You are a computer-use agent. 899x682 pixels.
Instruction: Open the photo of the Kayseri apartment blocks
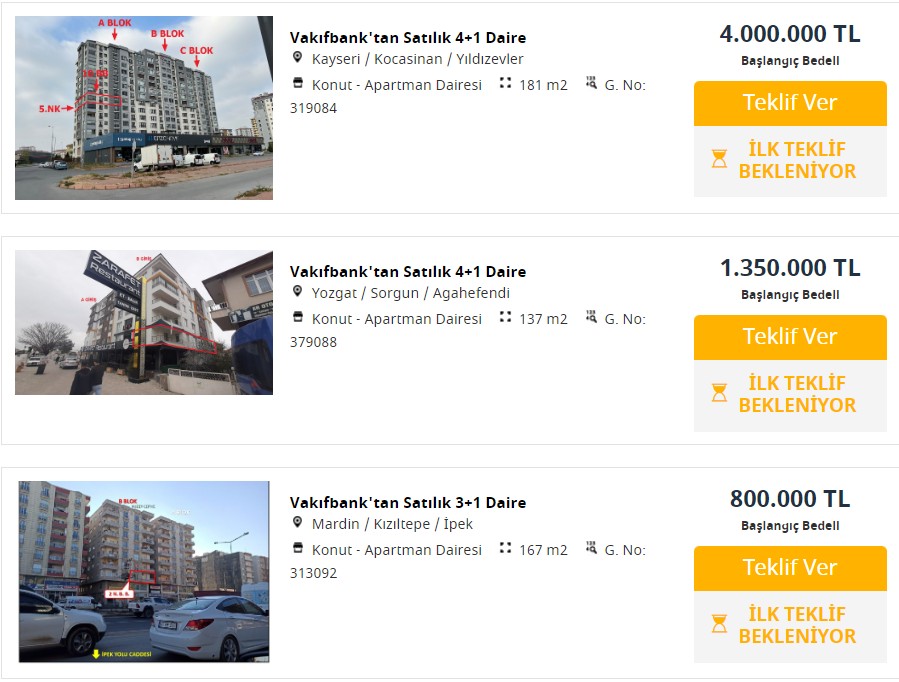tap(143, 105)
